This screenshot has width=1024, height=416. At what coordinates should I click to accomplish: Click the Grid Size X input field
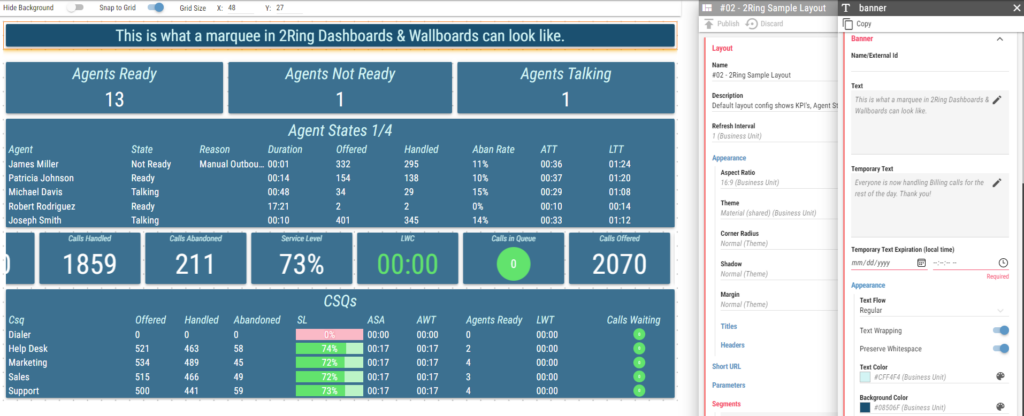[240, 8]
